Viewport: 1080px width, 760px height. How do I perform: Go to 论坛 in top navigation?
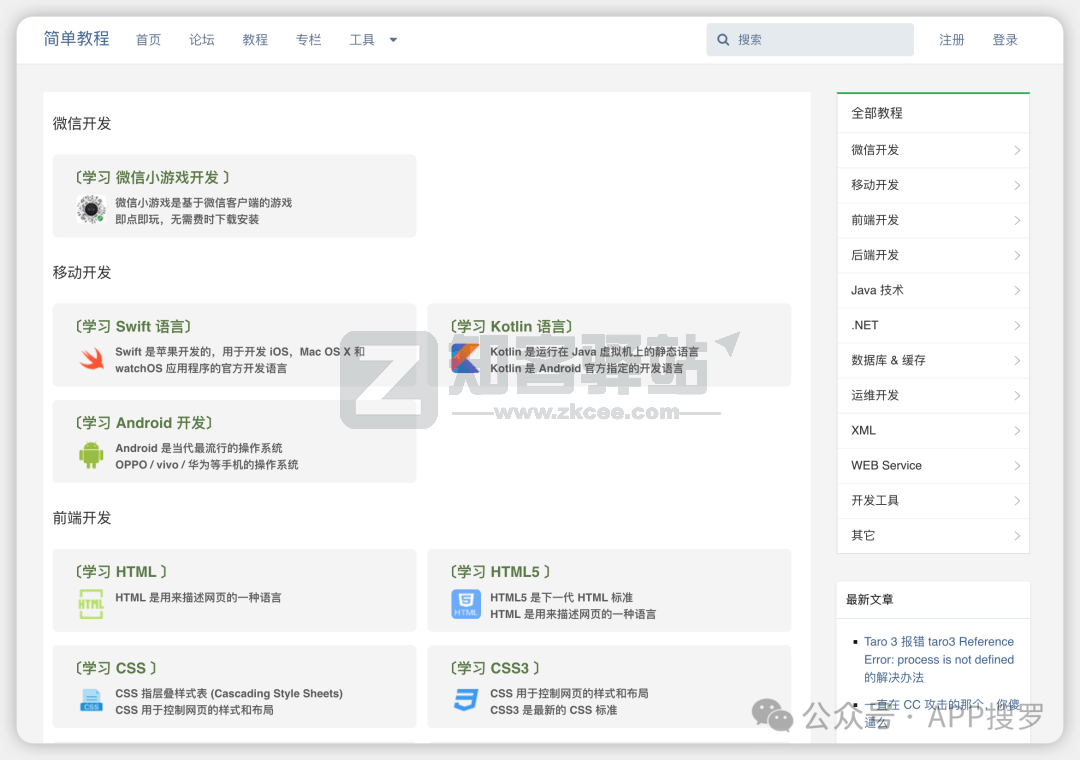coord(202,40)
